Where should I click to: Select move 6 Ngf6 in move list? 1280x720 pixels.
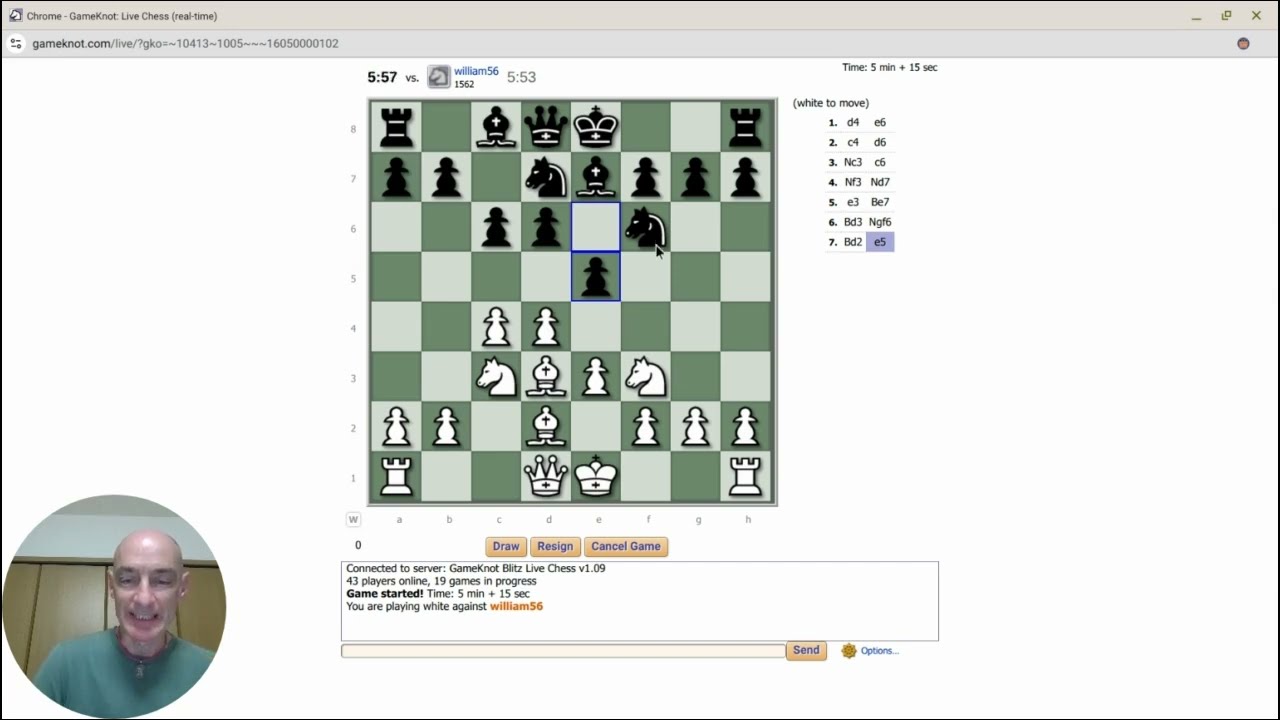[880, 222]
